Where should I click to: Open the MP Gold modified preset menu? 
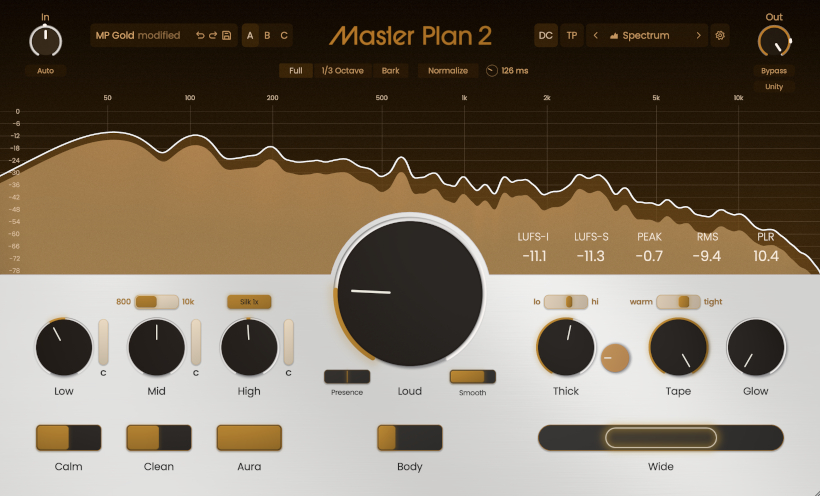tap(138, 36)
